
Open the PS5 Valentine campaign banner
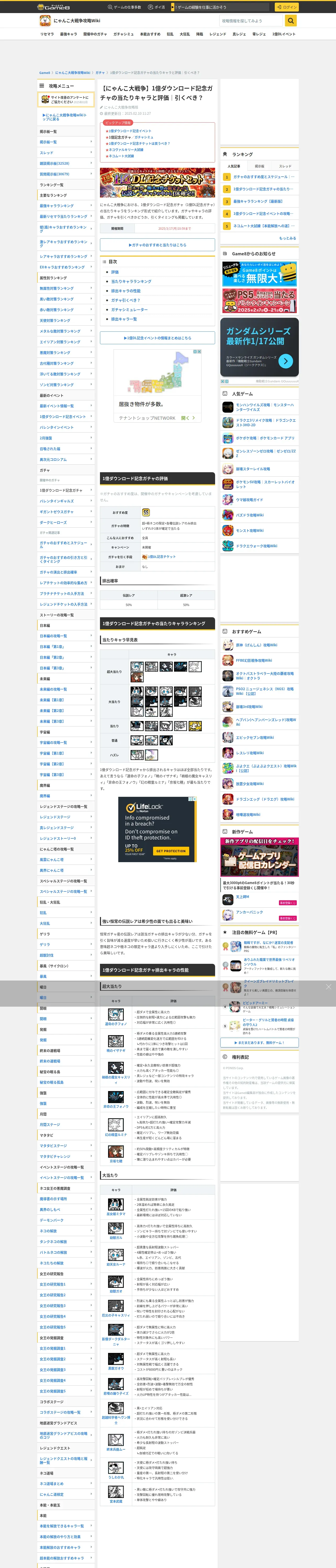[x=260, y=301]
